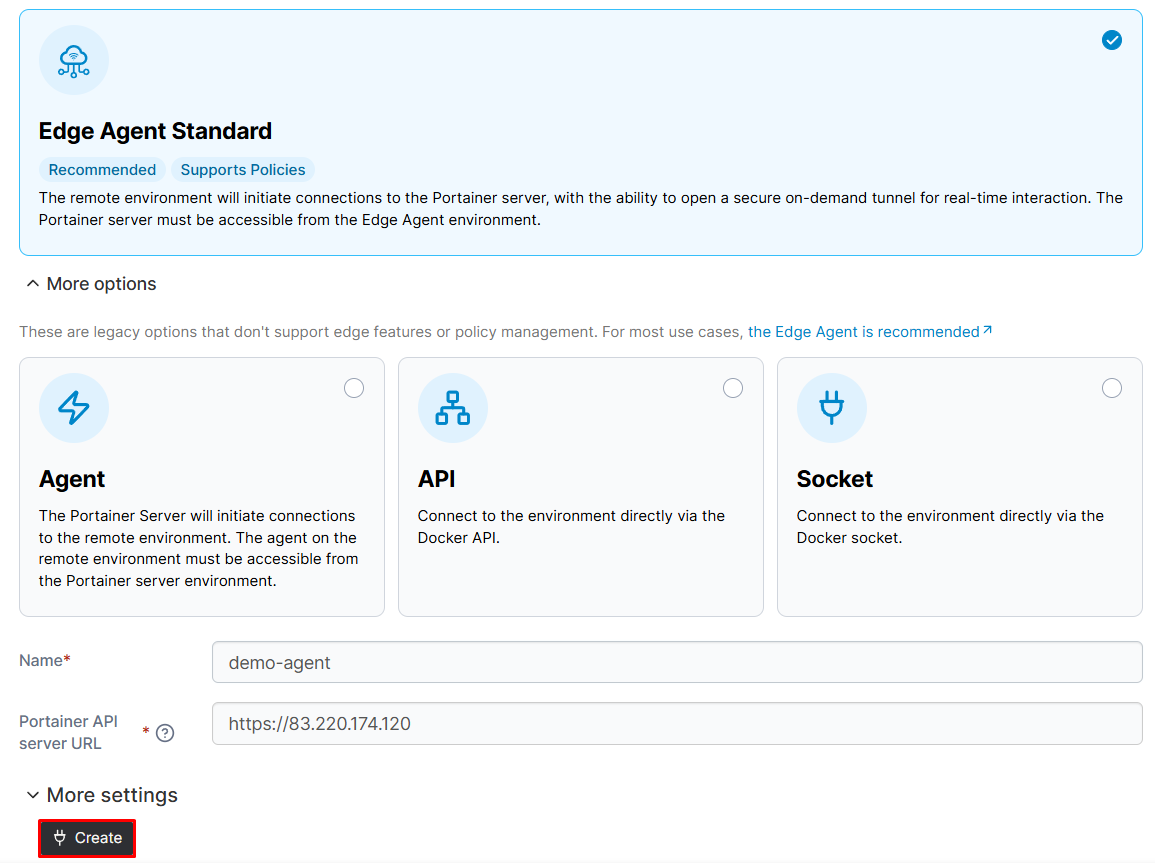Click the Supports Policies tag
The width and height of the screenshot is (1155, 863).
tap(243, 170)
